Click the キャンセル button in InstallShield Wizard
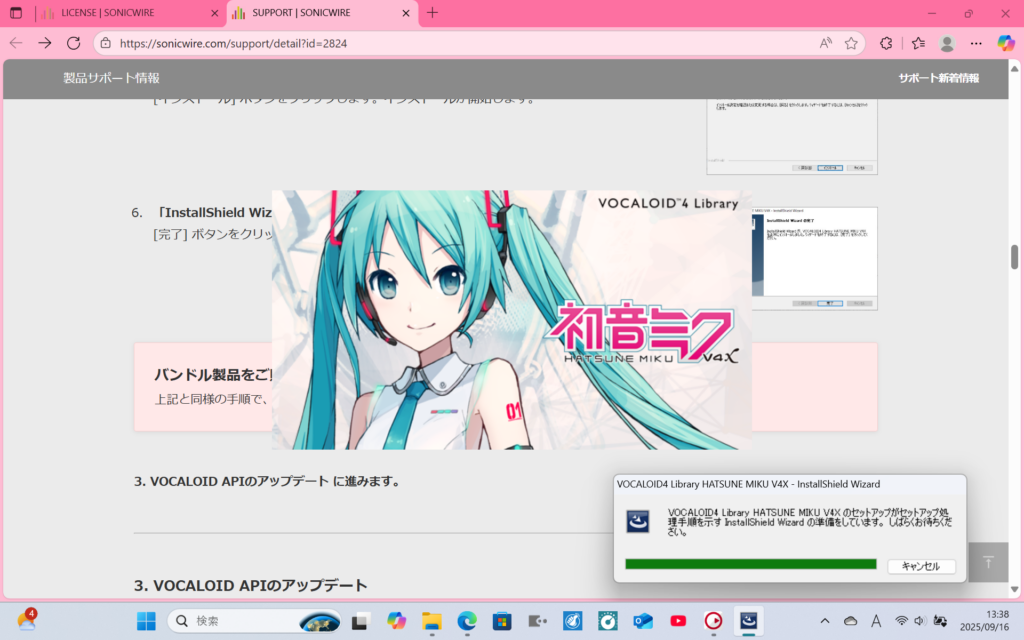1024x640 pixels. click(920, 566)
